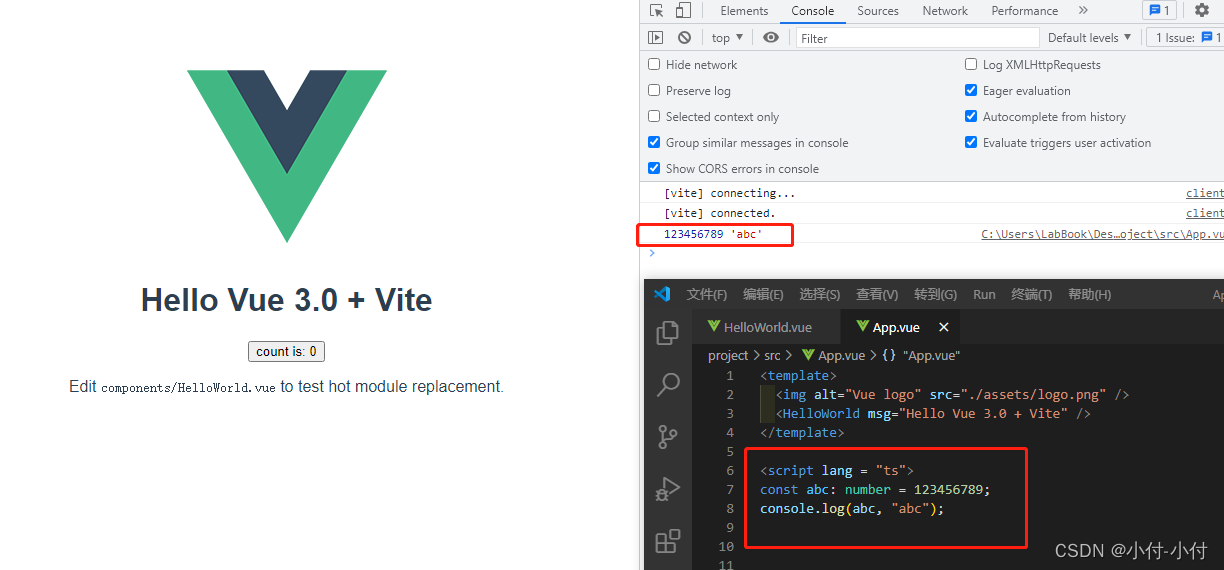Open the 1 Issue button
Viewport: 1224px width, 570px height.
pyautogui.click(x=1184, y=38)
